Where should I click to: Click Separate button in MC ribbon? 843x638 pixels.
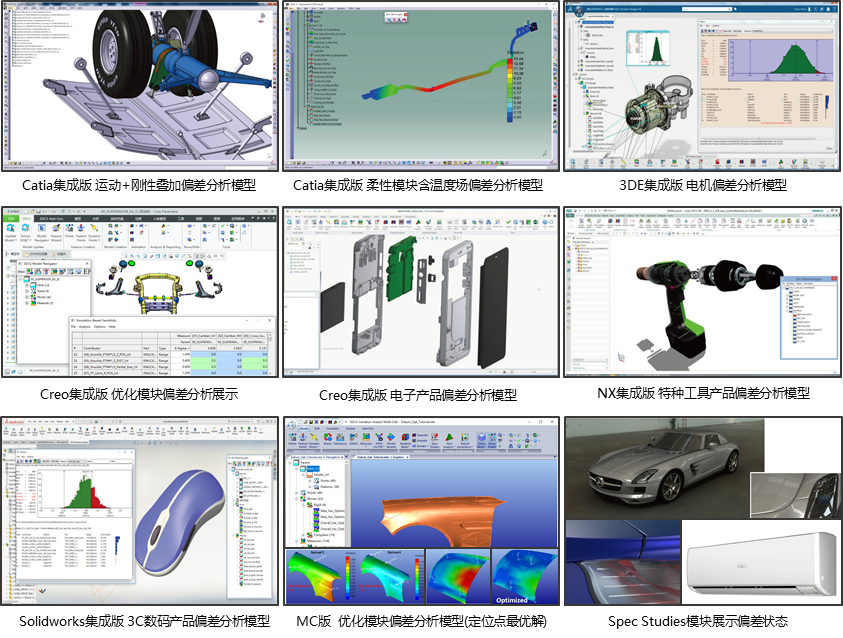pos(420,435)
